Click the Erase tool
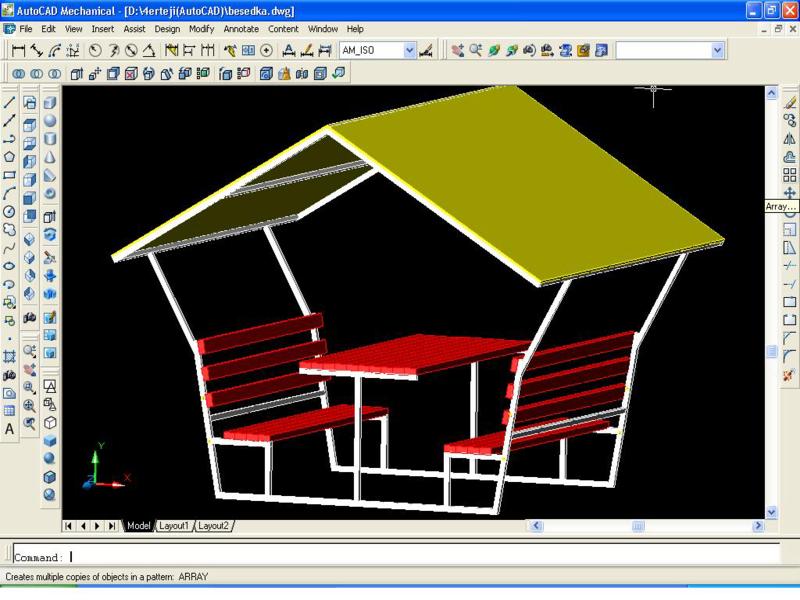Image resolution: width=800 pixels, height=600 pixels. (789, 102)
